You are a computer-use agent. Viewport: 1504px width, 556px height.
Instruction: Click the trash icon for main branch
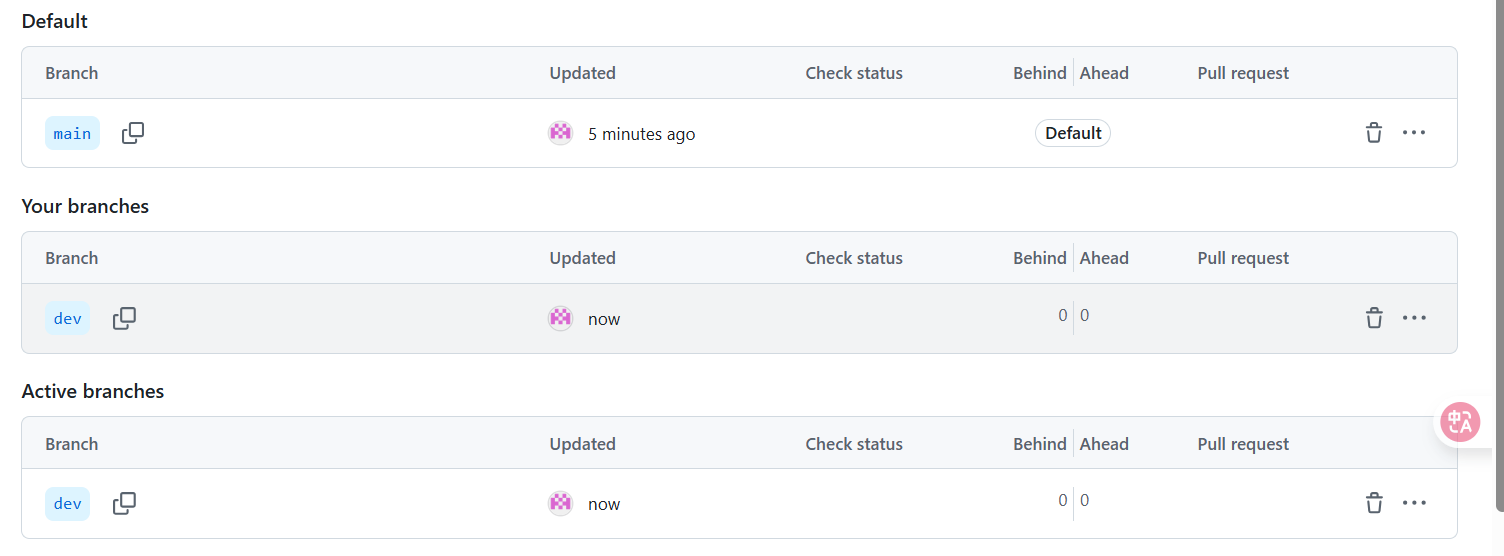[1374, 133]
